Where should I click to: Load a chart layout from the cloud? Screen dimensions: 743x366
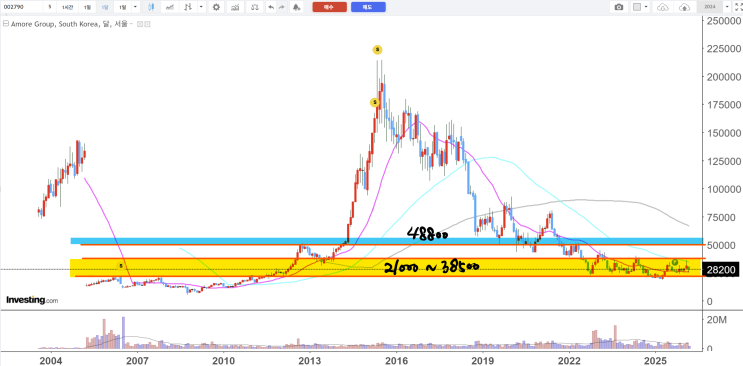(663, 7)
